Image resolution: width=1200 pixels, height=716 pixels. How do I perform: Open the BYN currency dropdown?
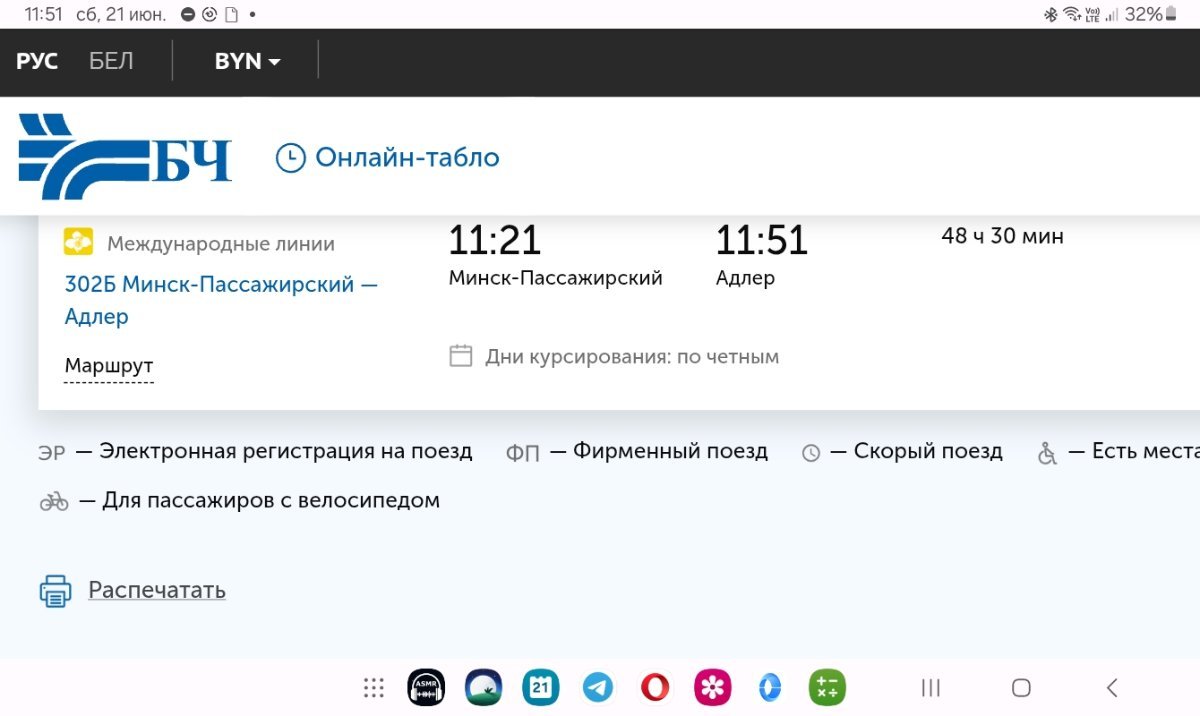[x=247, y=61]
